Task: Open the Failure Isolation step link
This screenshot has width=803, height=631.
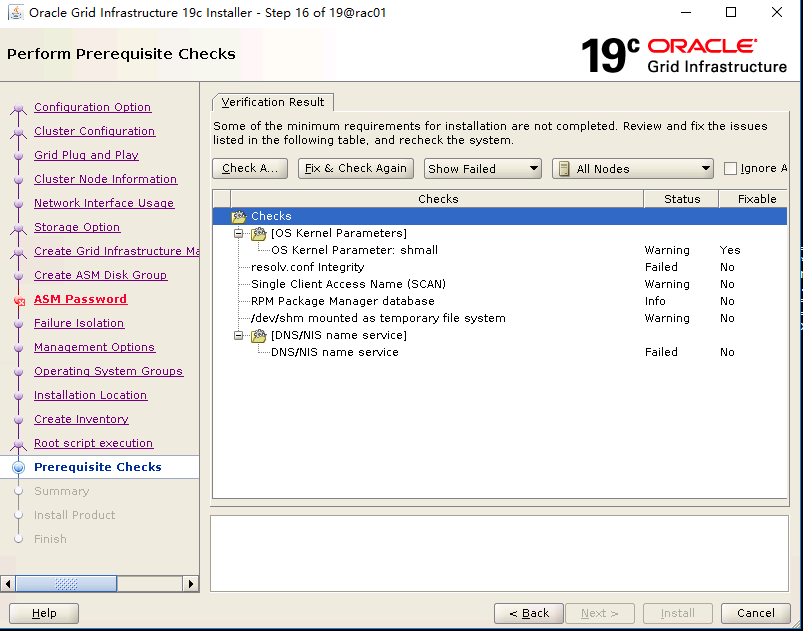Action: pos(79,323)
